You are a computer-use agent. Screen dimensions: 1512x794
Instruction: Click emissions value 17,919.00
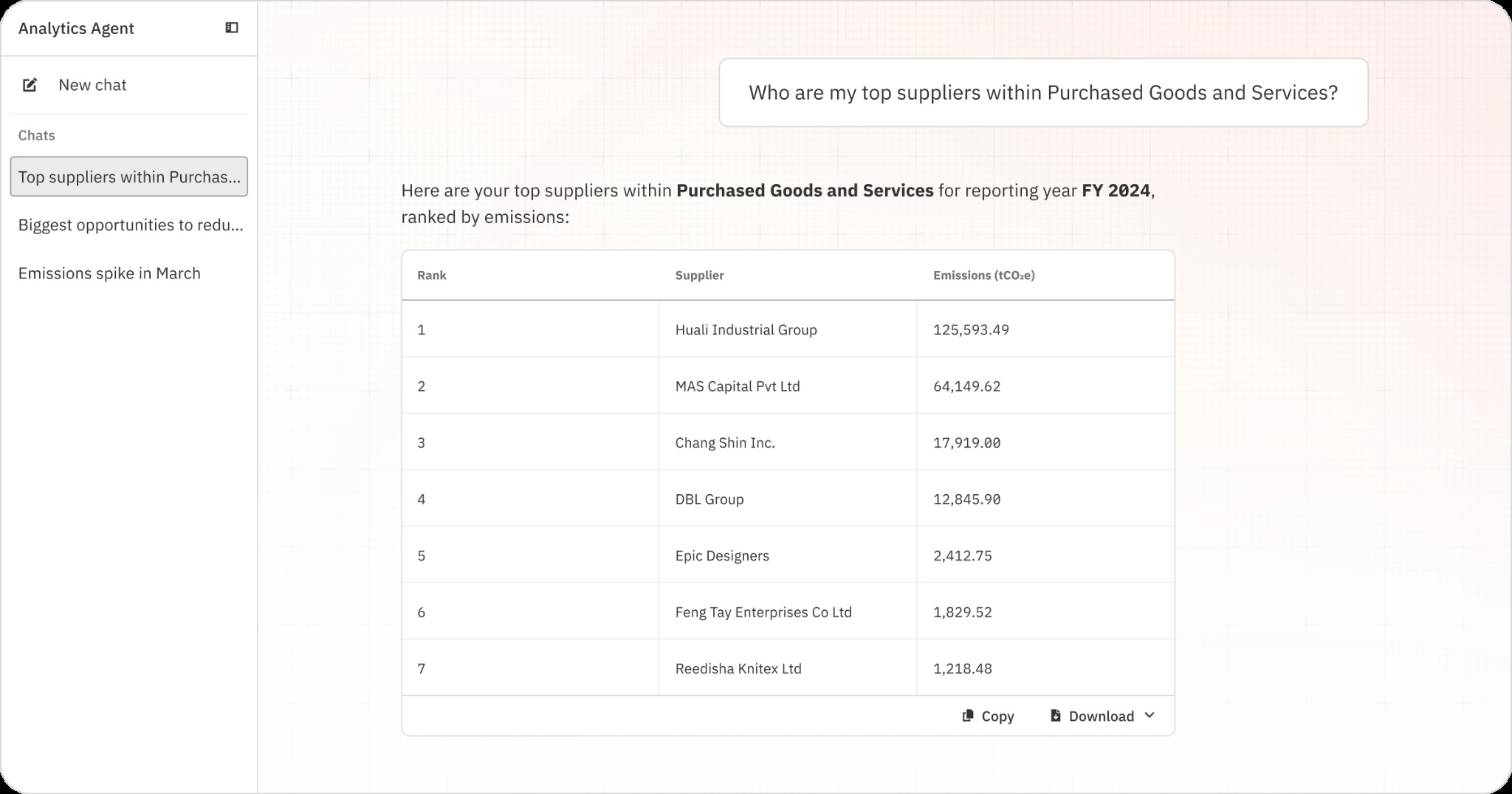pyautogui.click(x=966, y=442)
